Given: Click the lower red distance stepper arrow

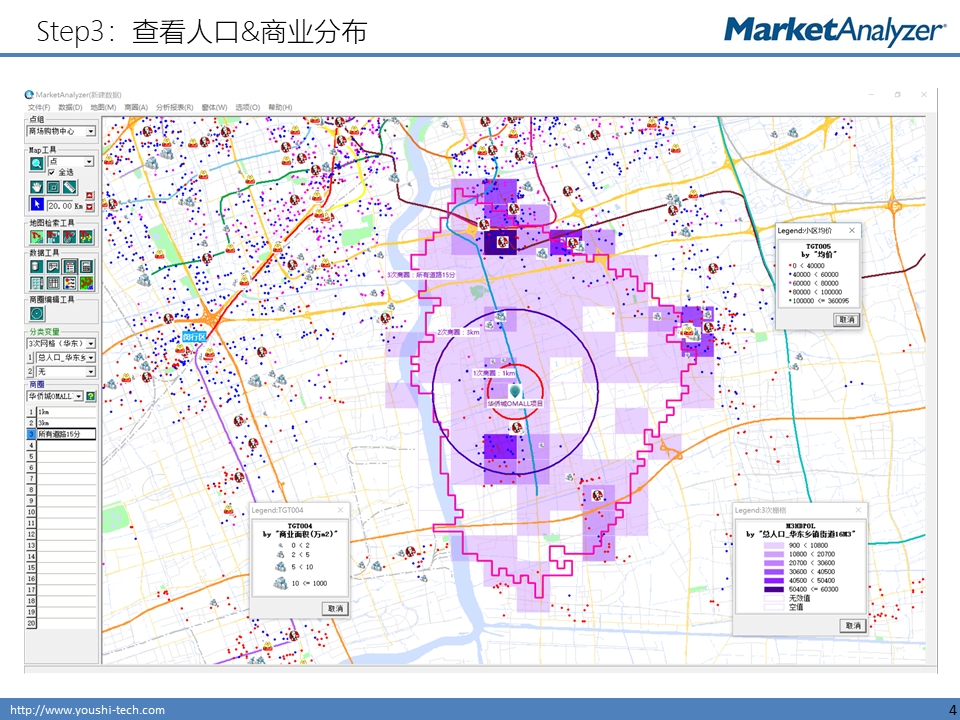Looking at the screenshot, I should (x=89, y=207).
